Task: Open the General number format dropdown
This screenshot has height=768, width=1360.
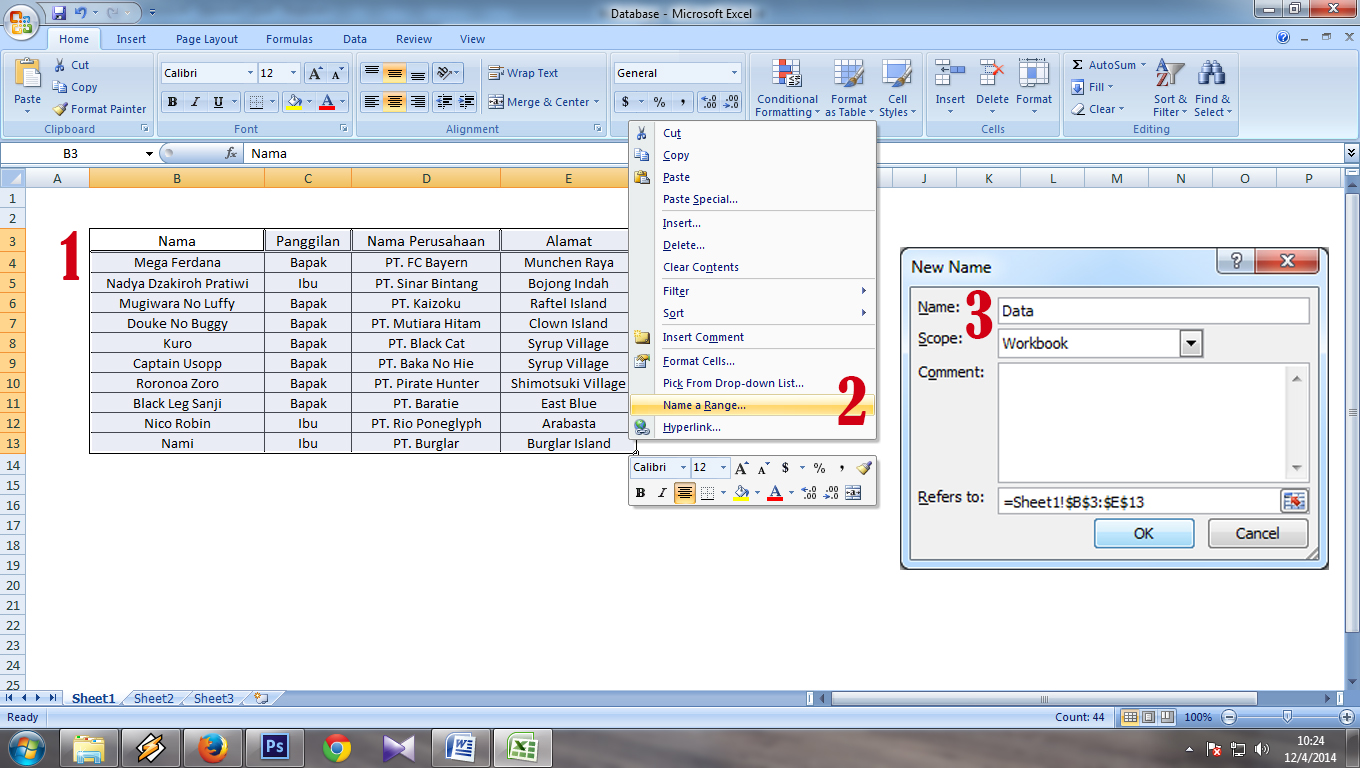Action: [x=734, y=73]
